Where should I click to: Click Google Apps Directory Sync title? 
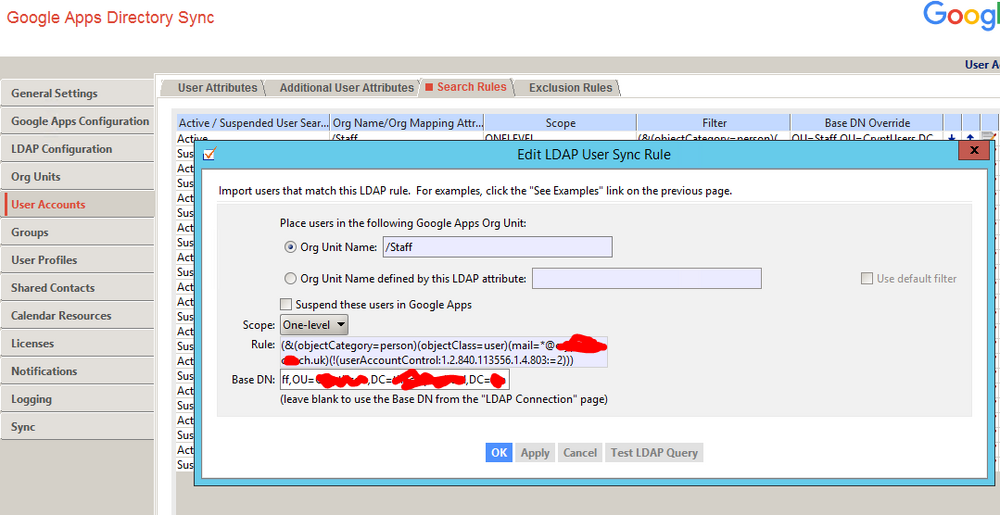pos(110,17)
